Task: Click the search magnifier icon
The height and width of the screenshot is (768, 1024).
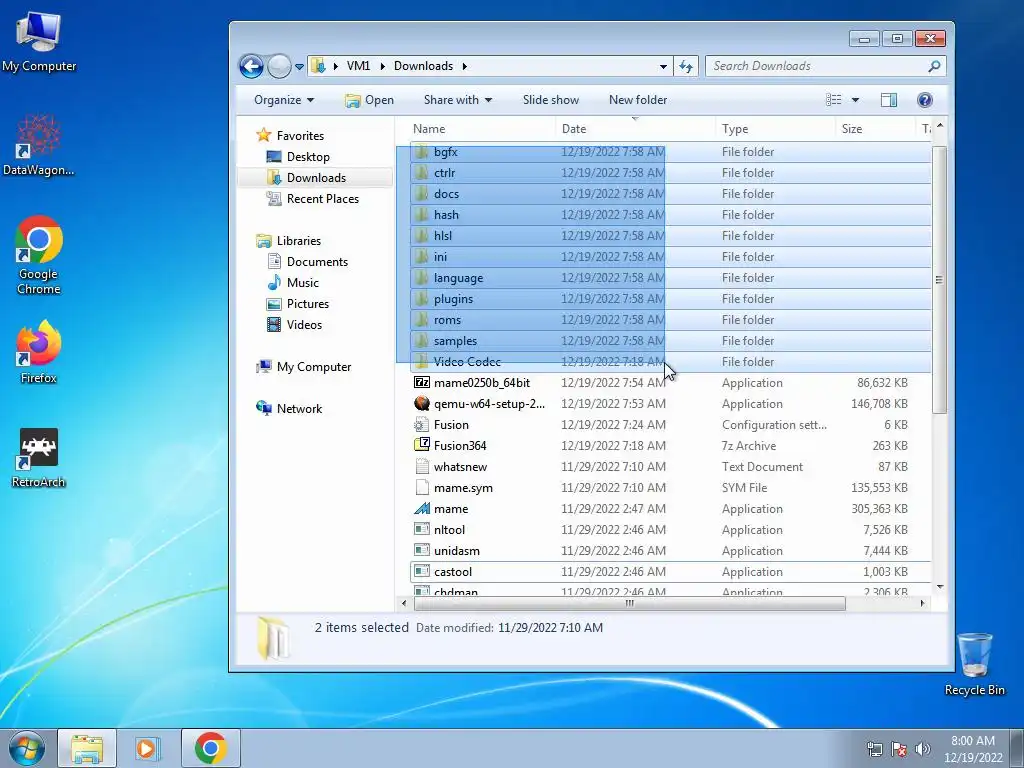Action: click(935, 66)
